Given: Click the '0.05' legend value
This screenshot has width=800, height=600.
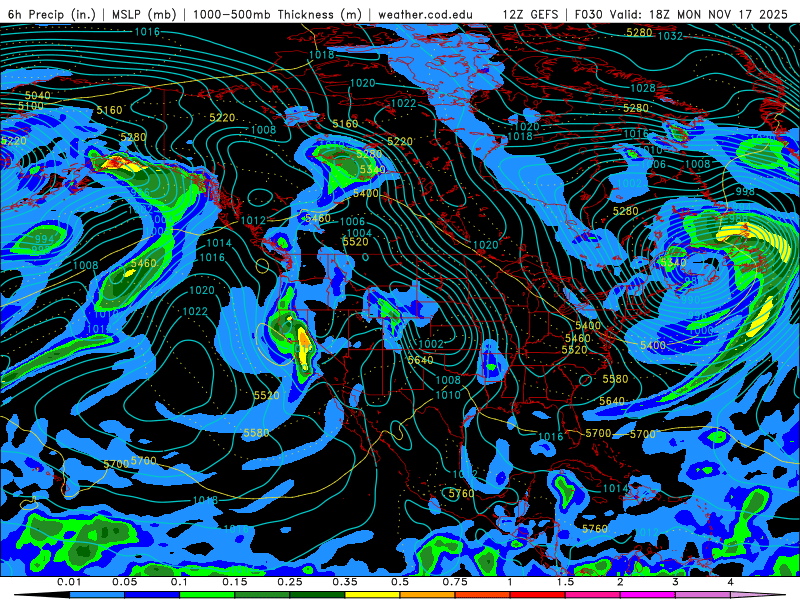Looking at the screenshot, I should [124, 582].
